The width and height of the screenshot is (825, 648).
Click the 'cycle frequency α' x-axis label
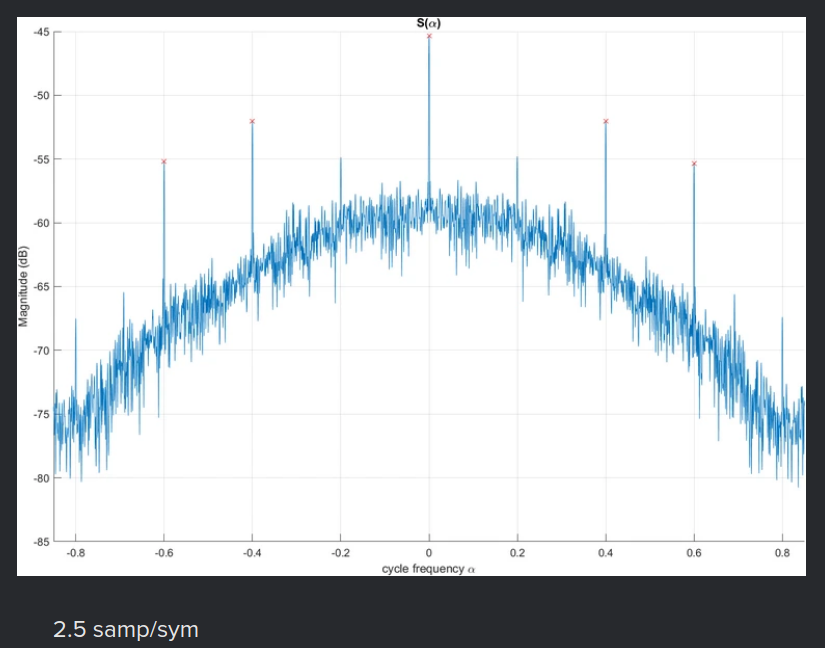pos(428,568)
